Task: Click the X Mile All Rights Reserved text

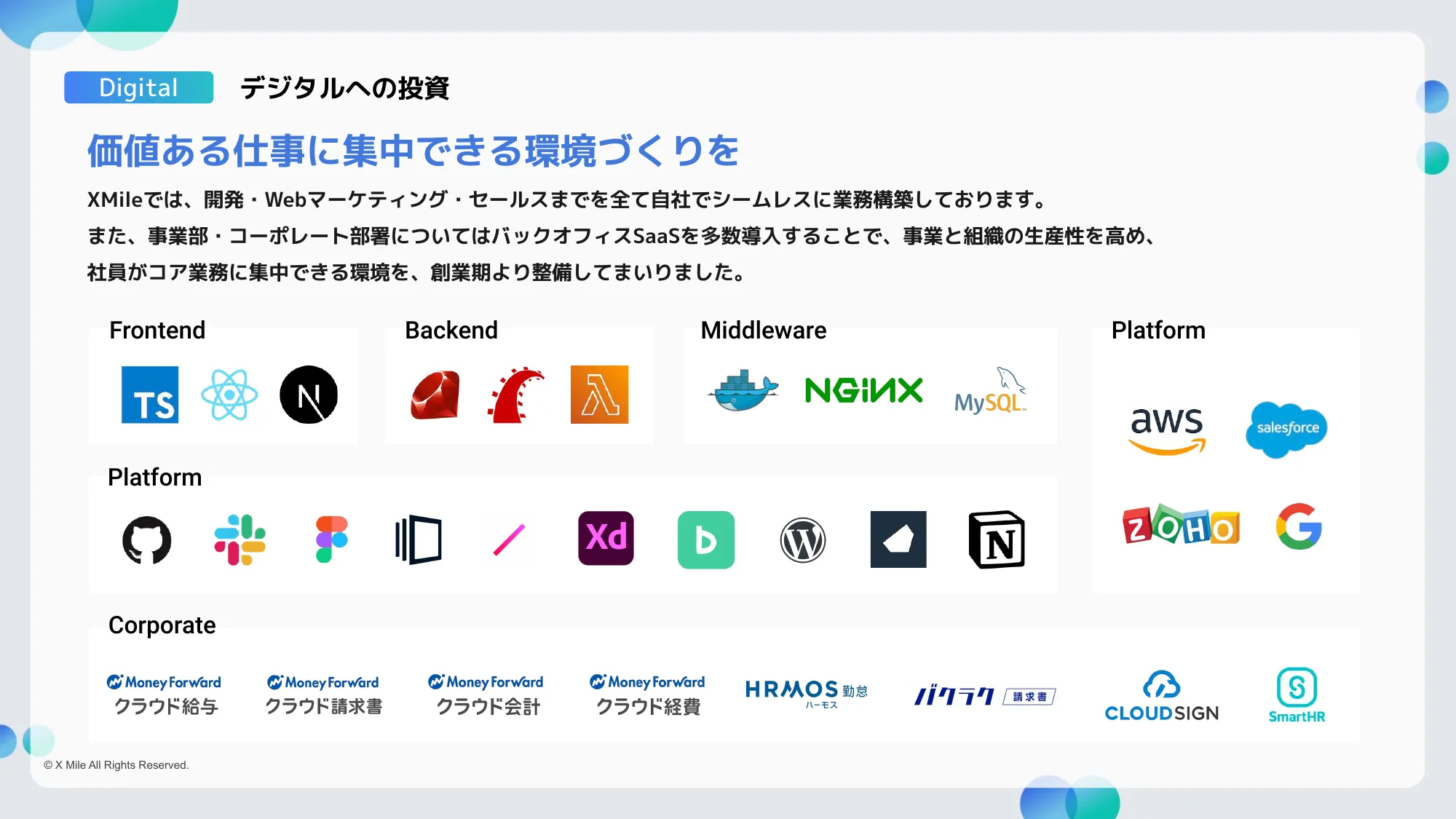Action: 116,765
